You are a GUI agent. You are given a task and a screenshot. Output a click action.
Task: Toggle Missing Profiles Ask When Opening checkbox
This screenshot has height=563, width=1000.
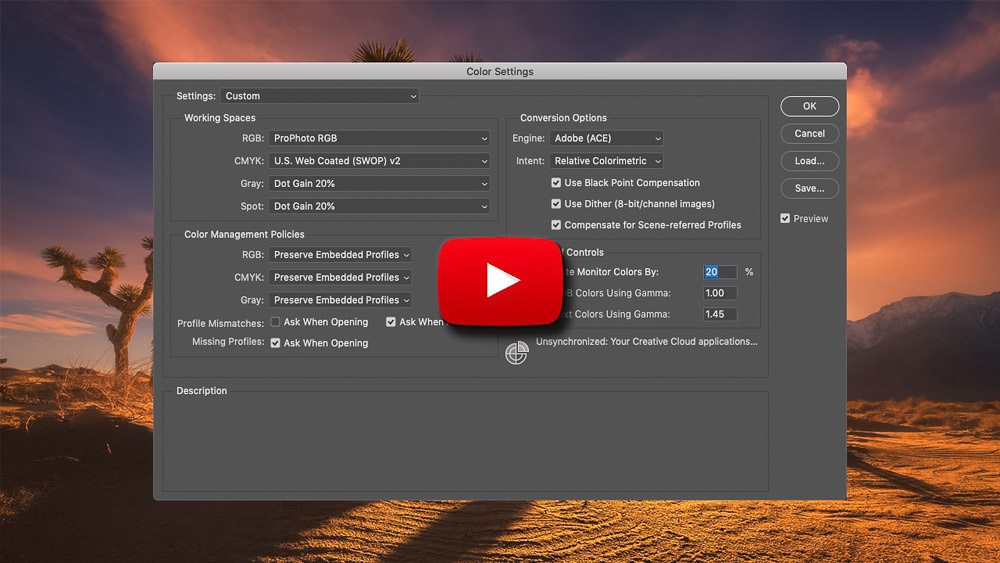click(276, 342)
